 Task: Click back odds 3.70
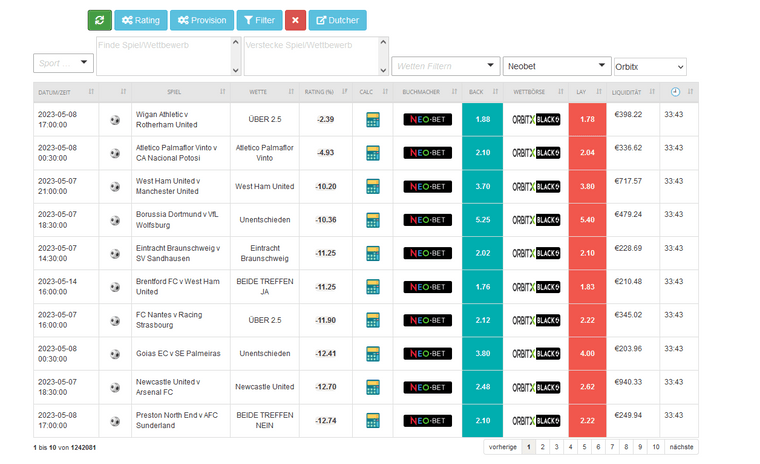[482, 186]
